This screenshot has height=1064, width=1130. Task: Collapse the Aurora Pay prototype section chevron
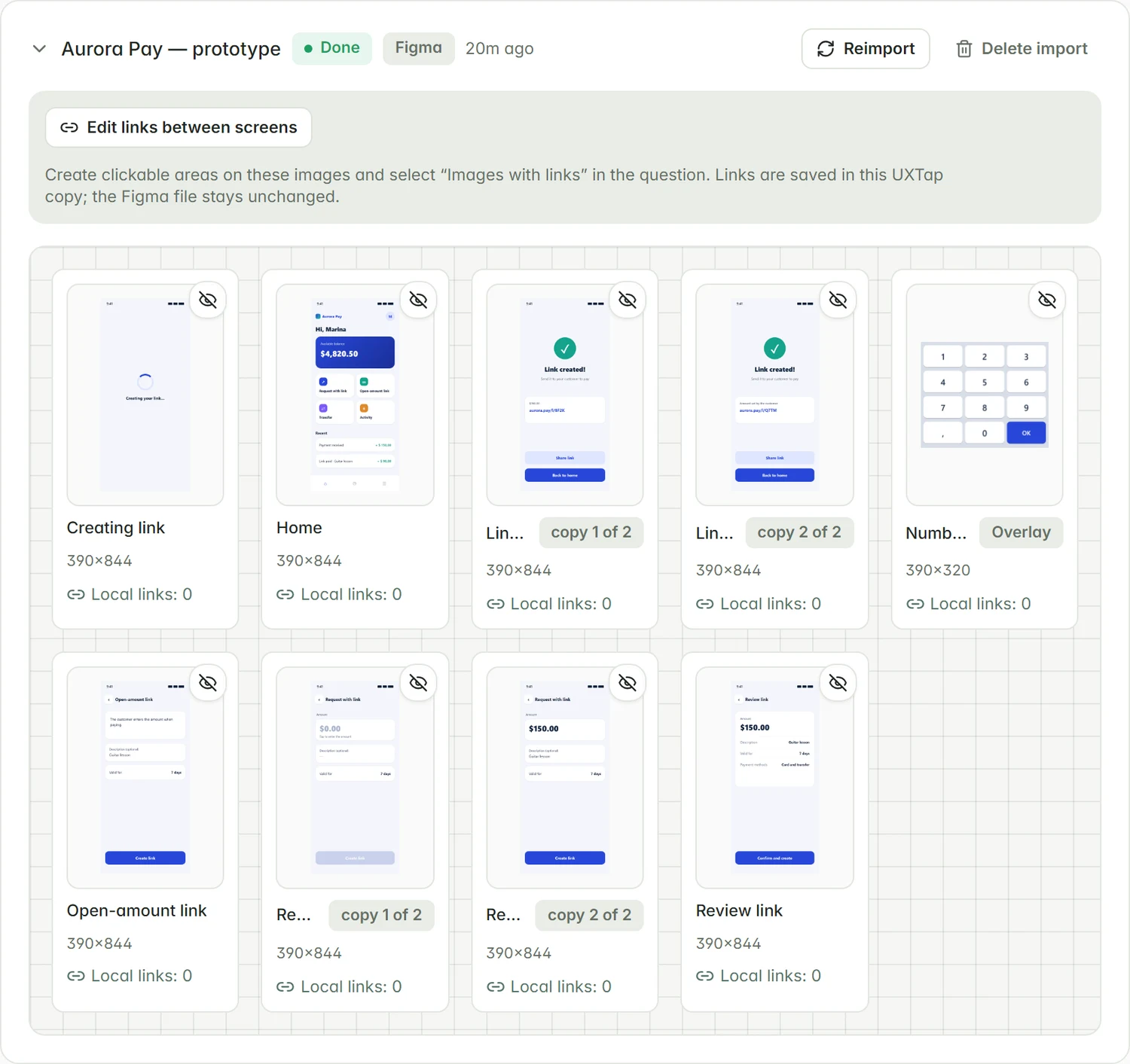coord(39,49)
